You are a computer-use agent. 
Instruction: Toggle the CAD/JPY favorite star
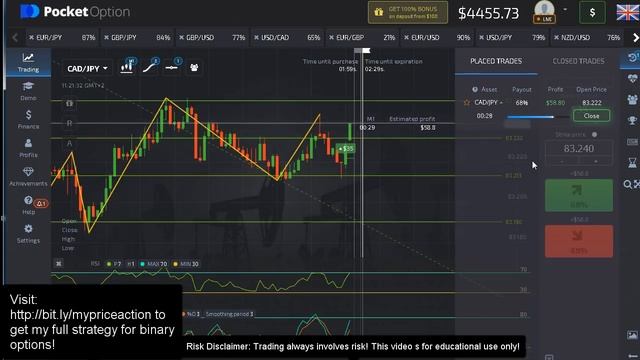coord(467,103)
